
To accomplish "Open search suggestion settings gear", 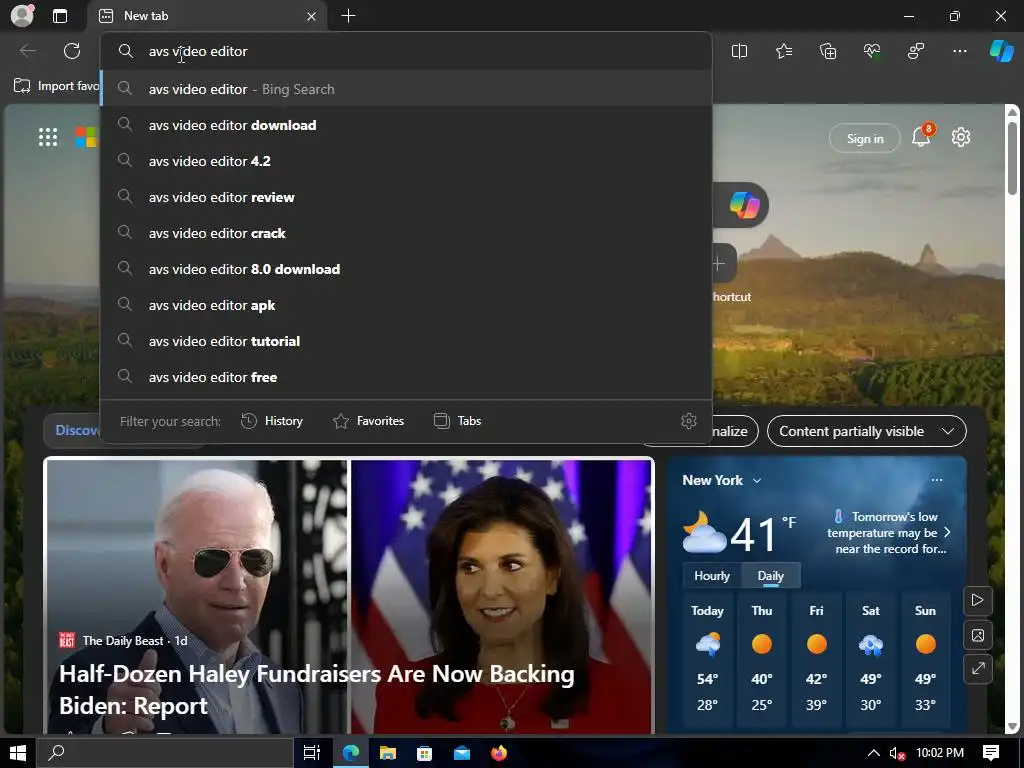I will 688,421.
